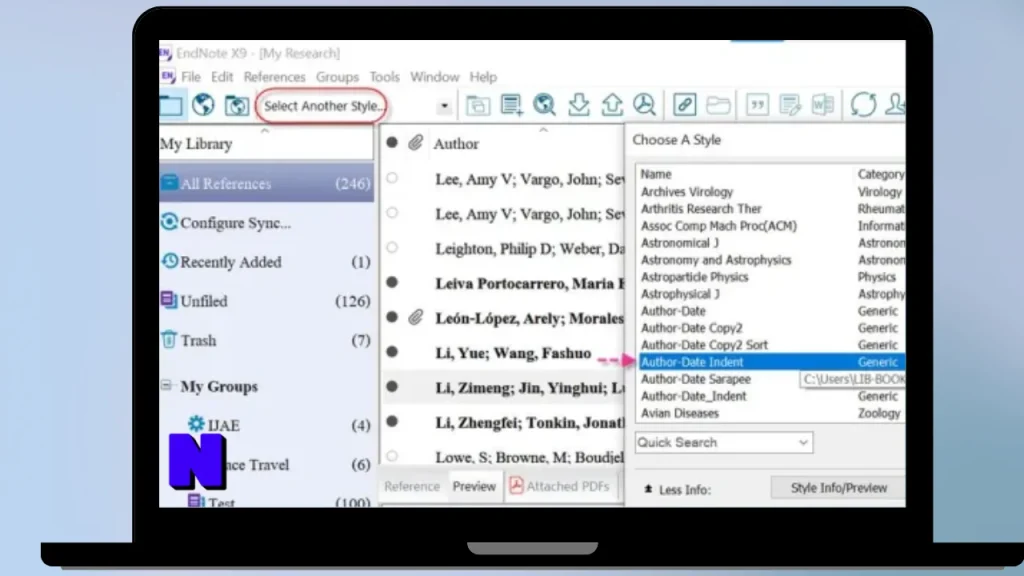This screenshot has height=576, width=1024.
Task: Switch to the Reference tab
Action: 412,486
